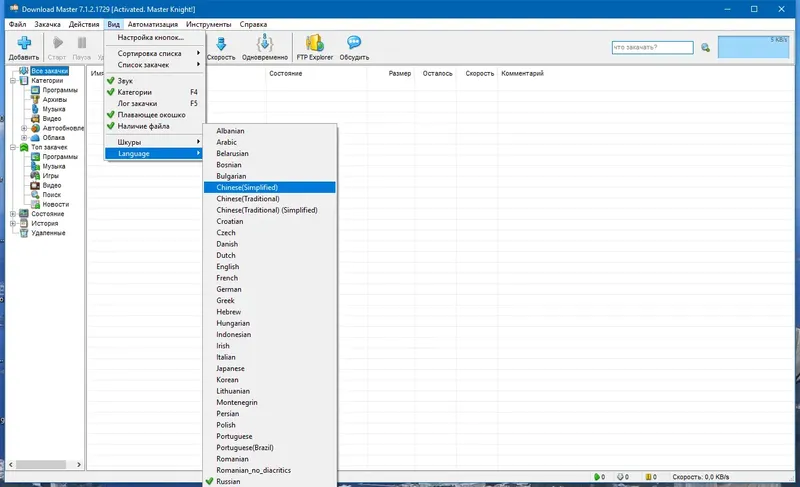This screenshot has height=487, width=800.
Task: Select the checked Russian language
Action: tap(270, 481)
